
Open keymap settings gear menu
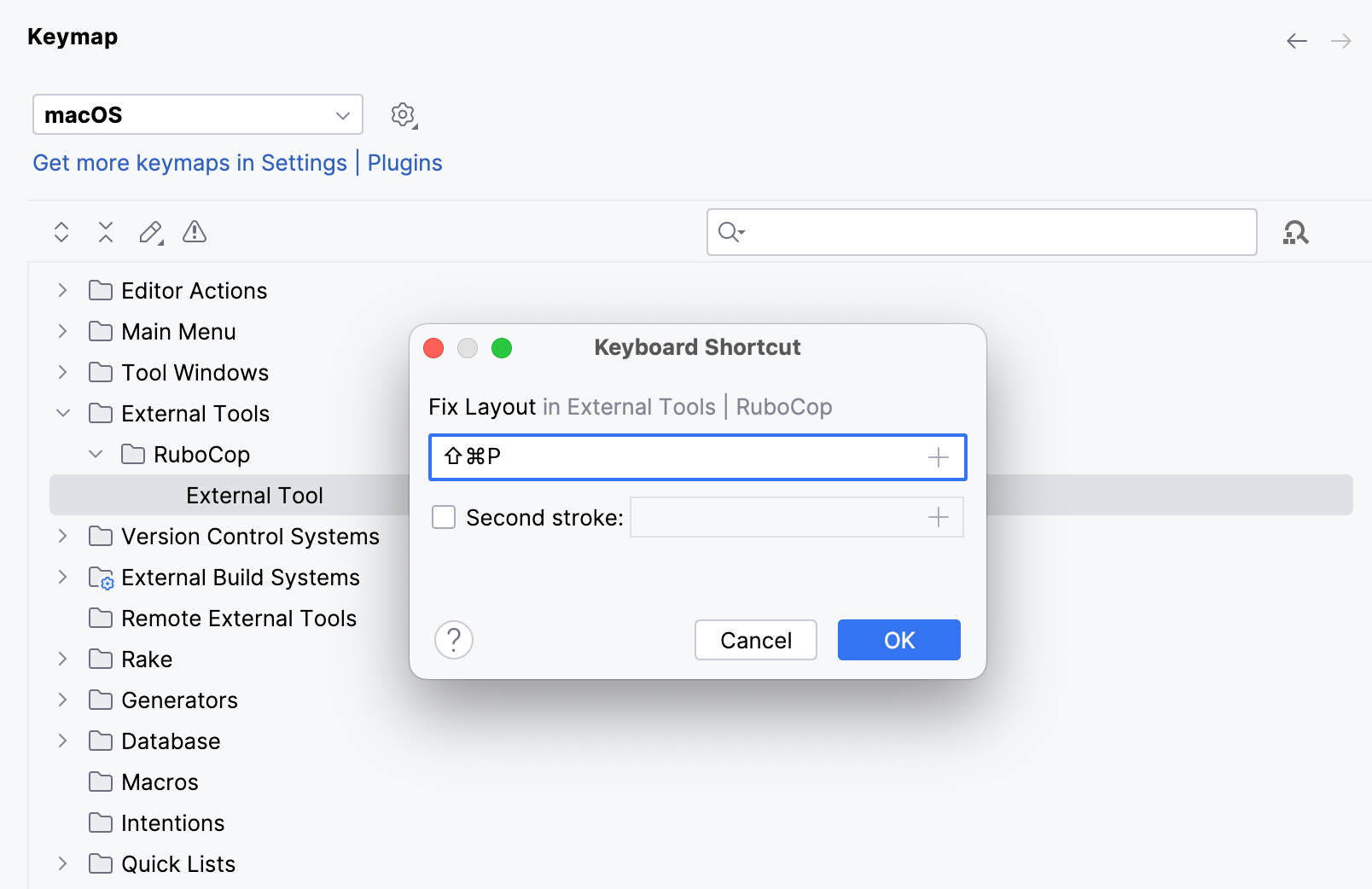(x=403, y=115)
